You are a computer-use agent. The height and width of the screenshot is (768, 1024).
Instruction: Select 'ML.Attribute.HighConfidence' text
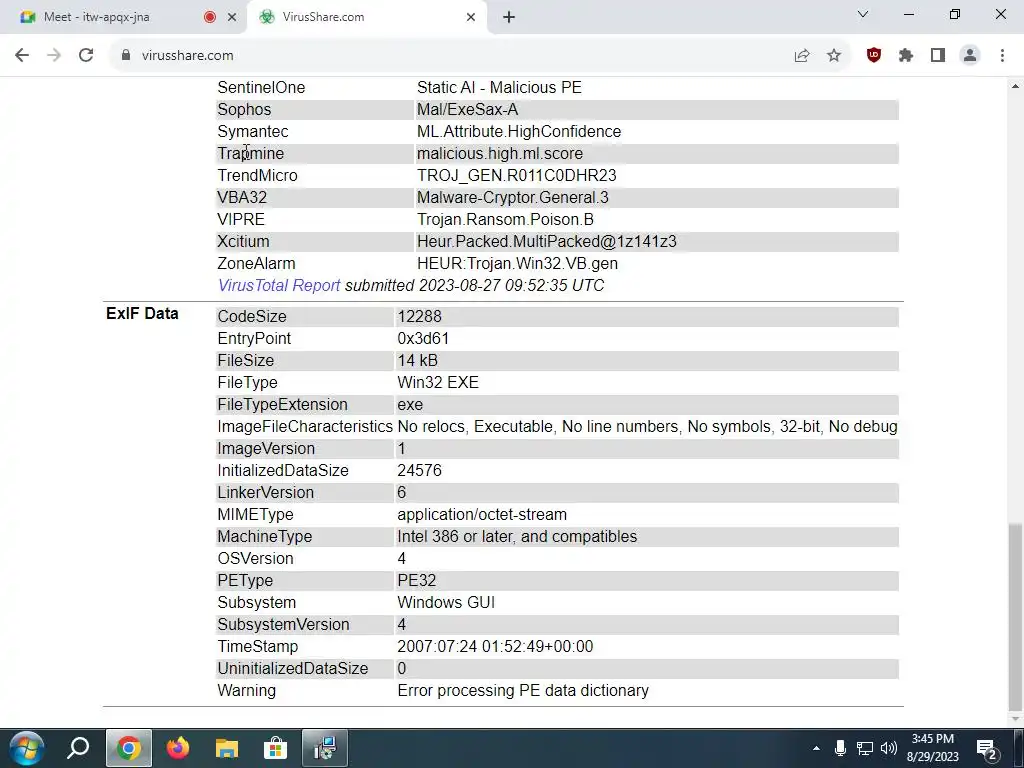coord(519,132)
